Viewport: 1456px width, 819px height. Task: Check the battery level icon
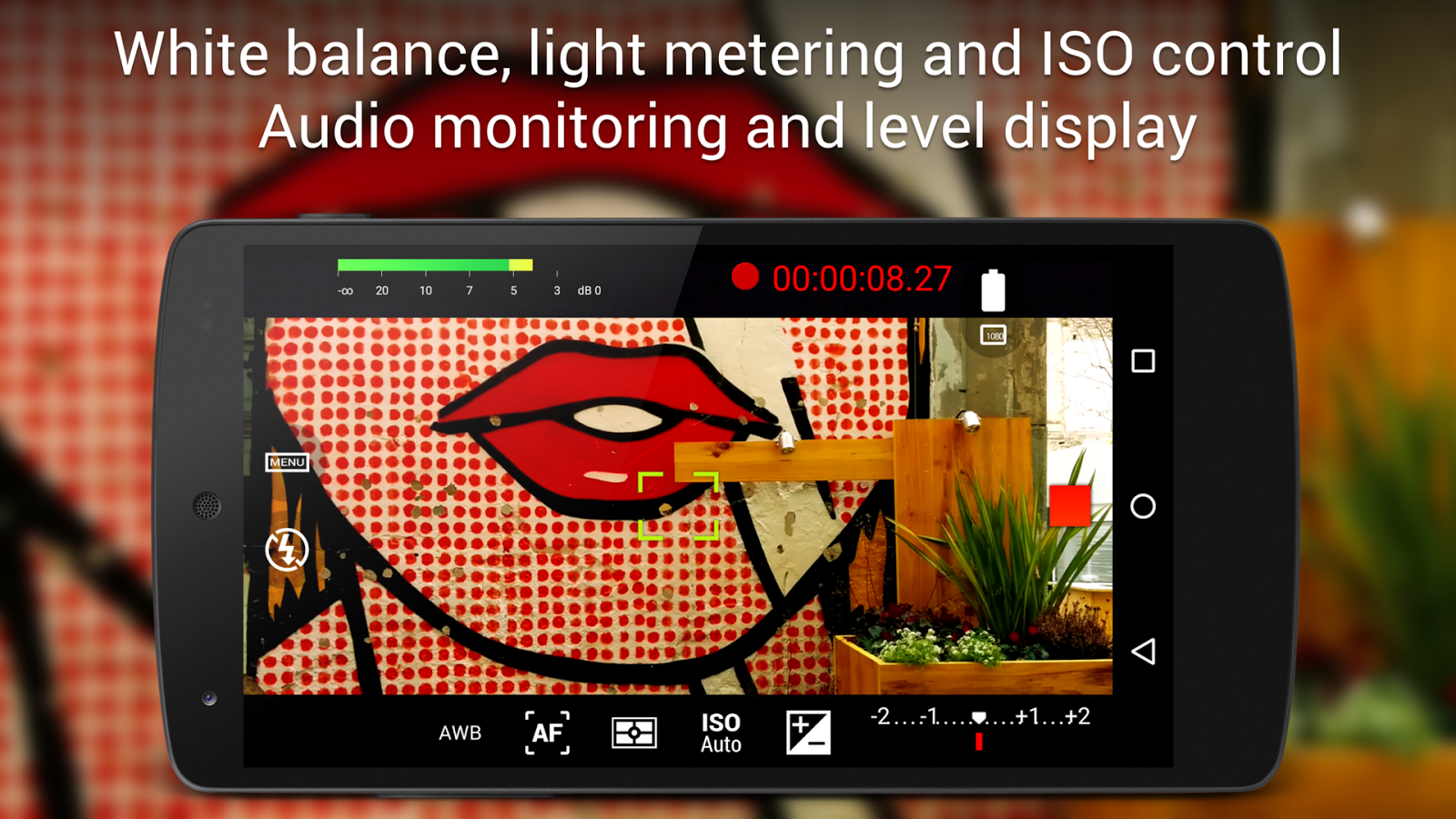tap(993, 290)
